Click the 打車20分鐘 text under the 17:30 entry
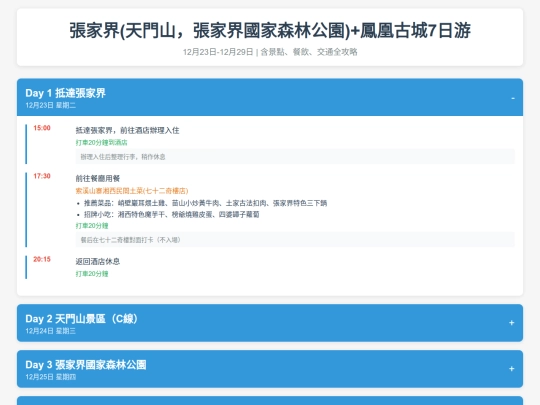Image resolution: width=540 pixels, height=405 pixels. coord(92,226)
